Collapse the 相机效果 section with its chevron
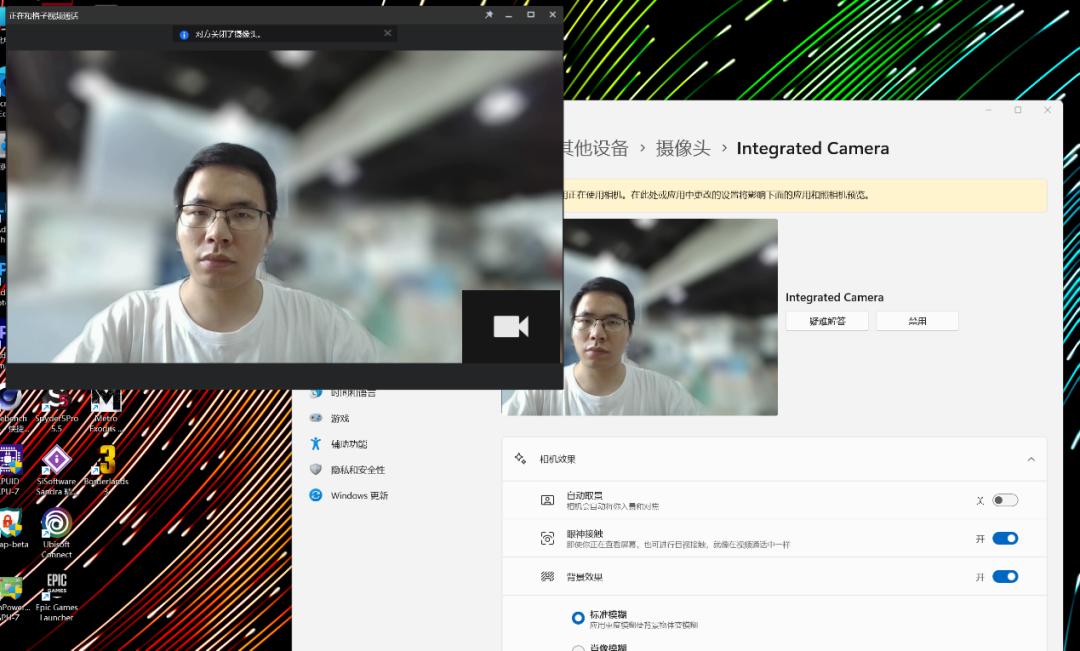1080x651 pixels. pyautogui.click(x=1031, y=458)
